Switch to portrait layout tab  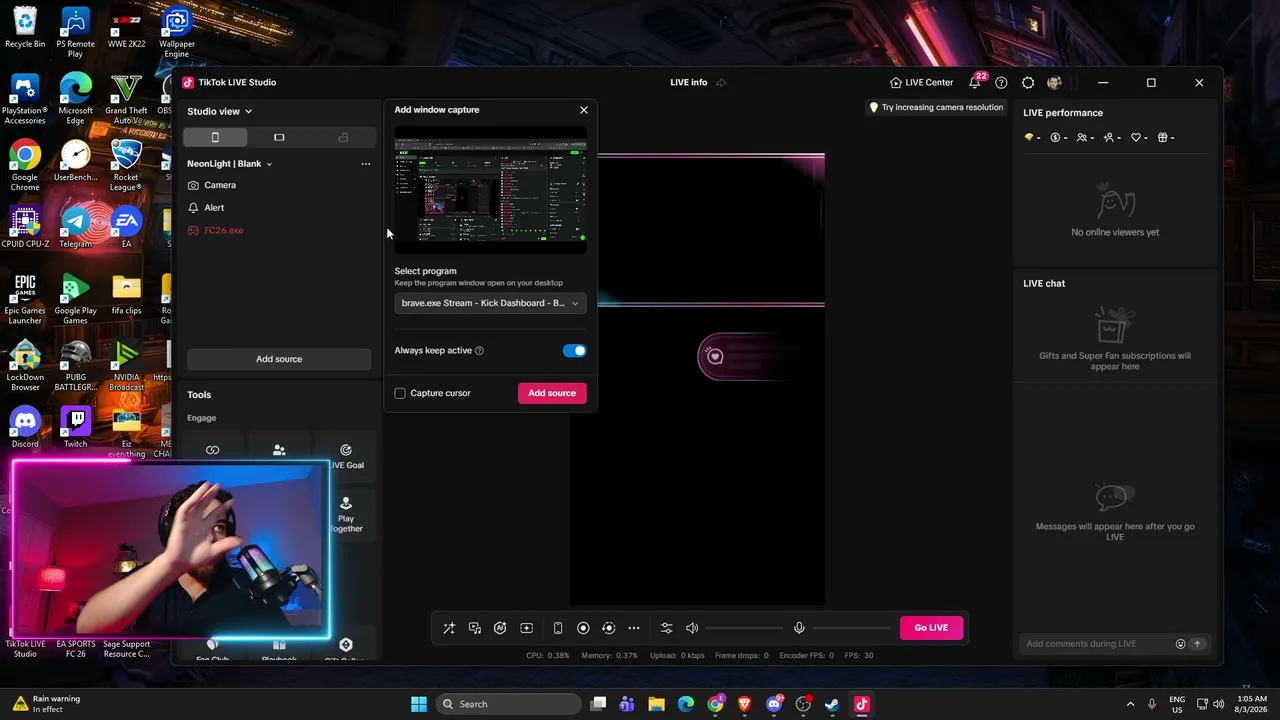click(215, 137)
